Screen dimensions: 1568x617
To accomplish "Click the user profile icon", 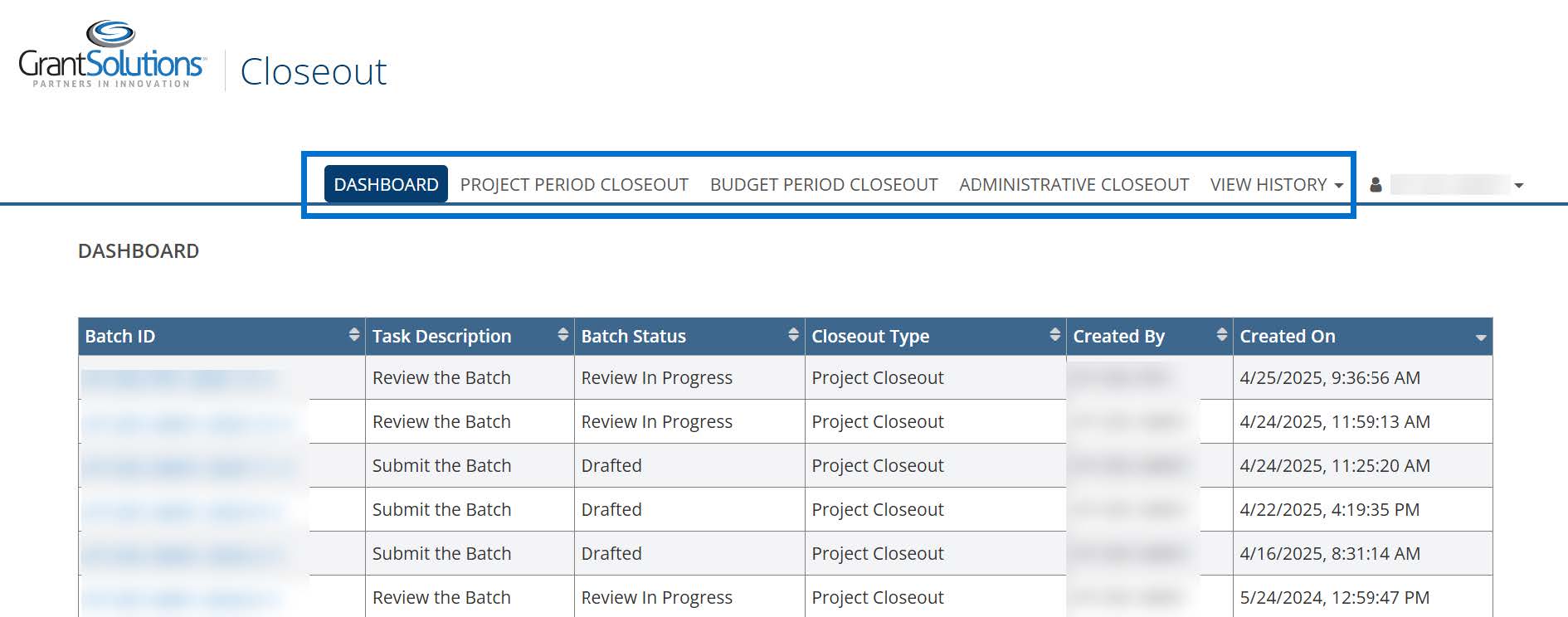I will tap(1376, 185).
